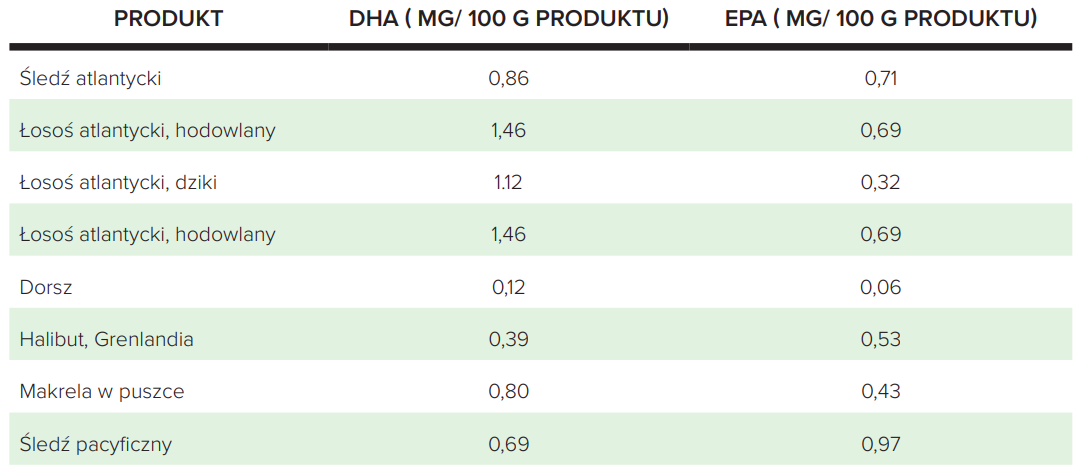The image size is (1077, 471).
Task: Click Halibut EPA value 0,53
Action: (x=880, y=339)
